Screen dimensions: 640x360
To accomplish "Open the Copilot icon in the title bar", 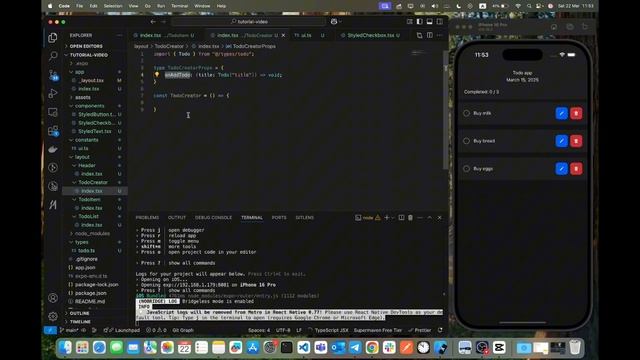I will click(334, 22).
